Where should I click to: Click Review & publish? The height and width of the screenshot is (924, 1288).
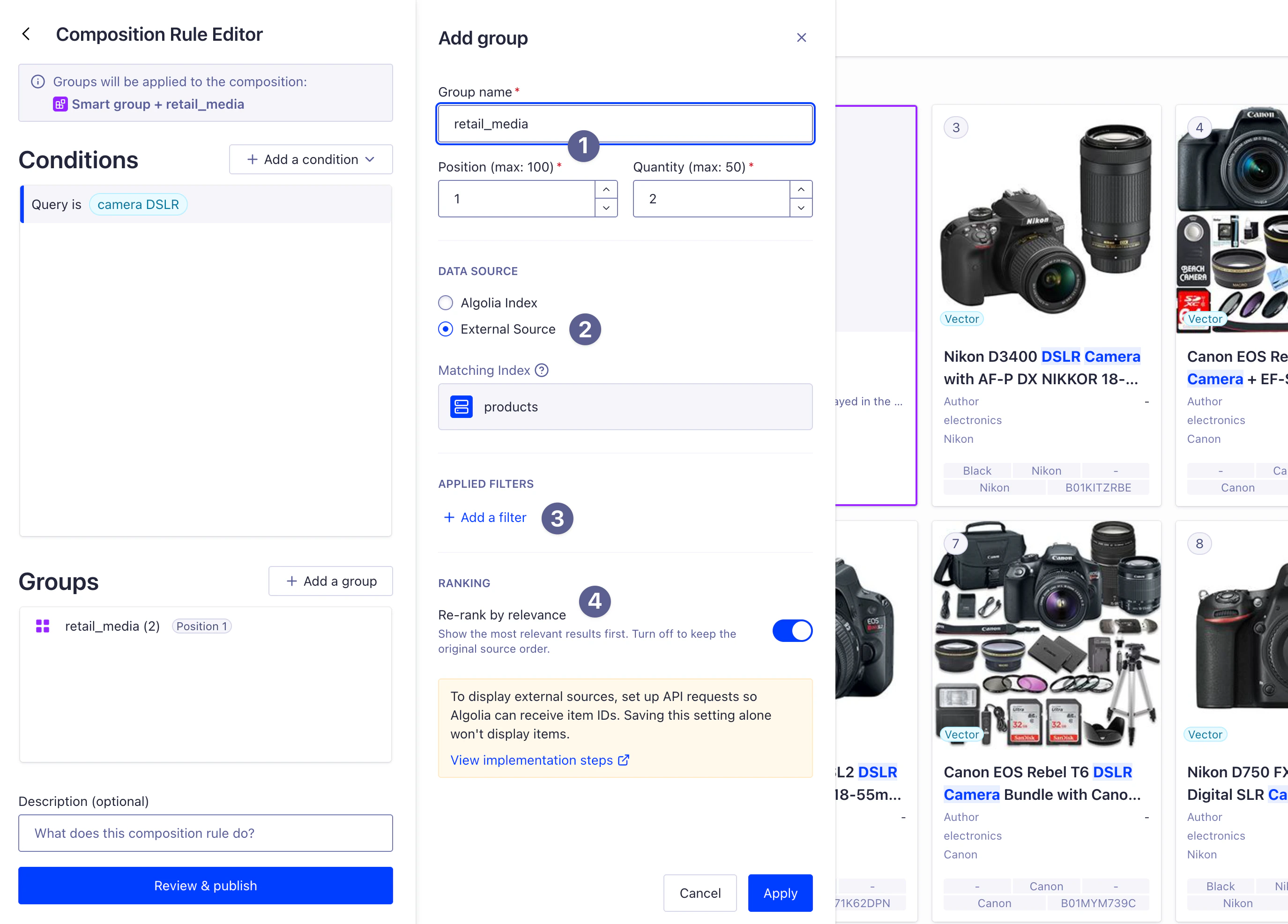(x=206, y=886)
